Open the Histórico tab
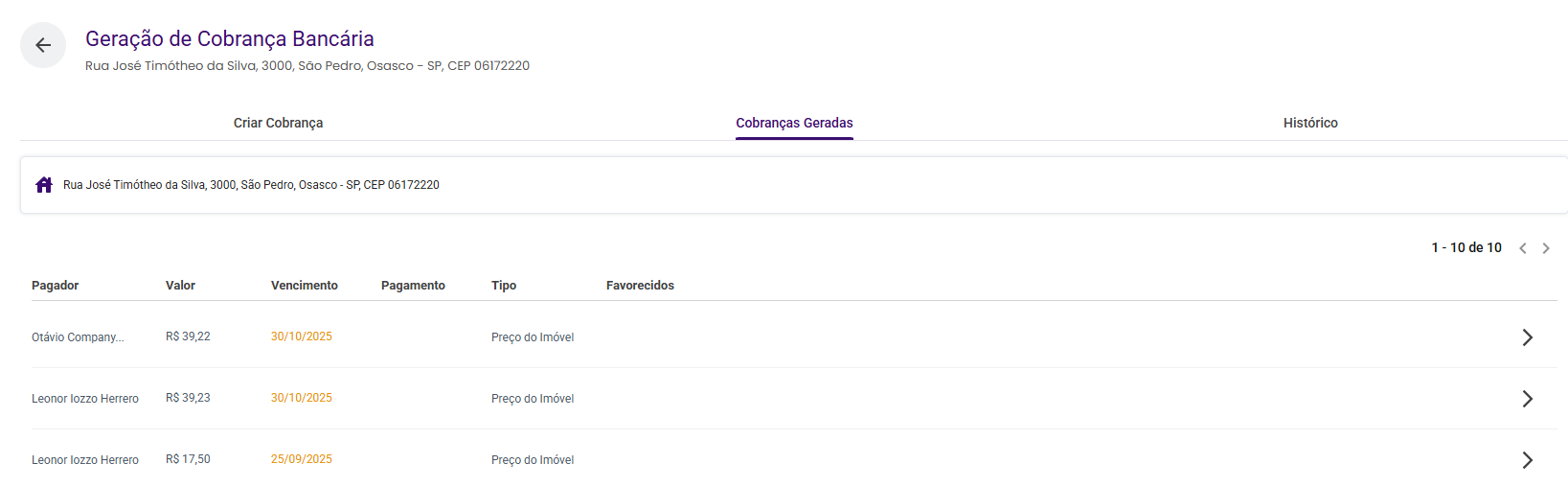The image size is (1568, 487). [1310, 123]
